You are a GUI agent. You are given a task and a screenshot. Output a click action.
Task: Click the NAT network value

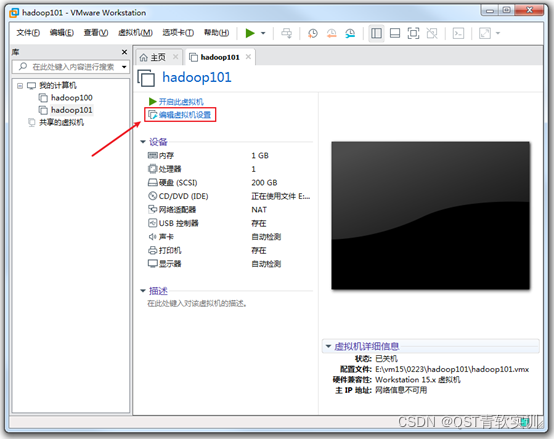coord(259,210)
